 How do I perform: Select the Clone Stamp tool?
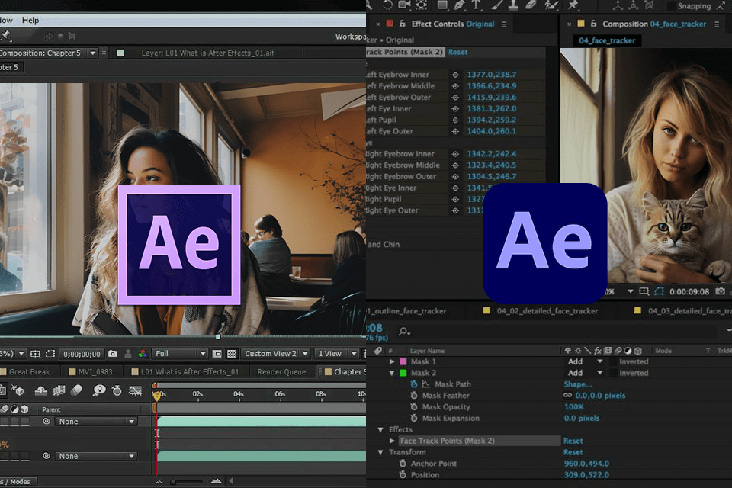tap(514, 5)
